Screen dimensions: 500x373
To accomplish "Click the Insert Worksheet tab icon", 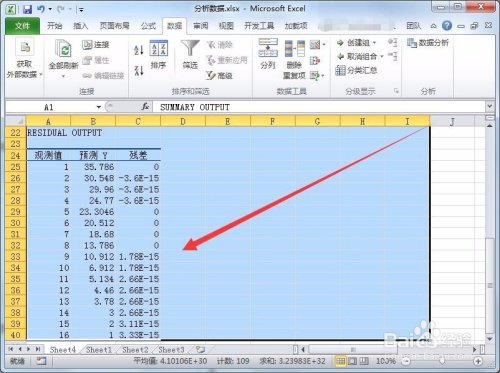I will (200, 349).
